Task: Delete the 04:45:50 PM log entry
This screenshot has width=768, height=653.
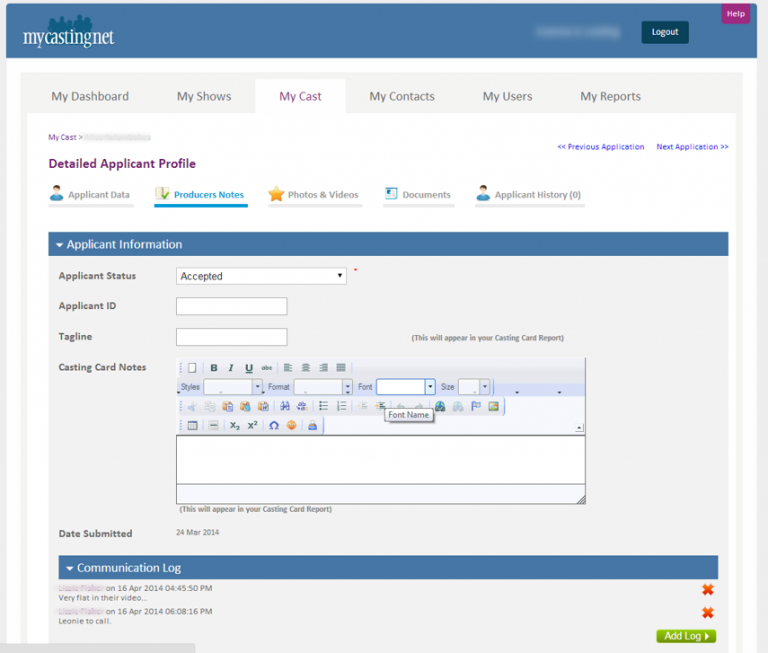Action: coord(707,589)
